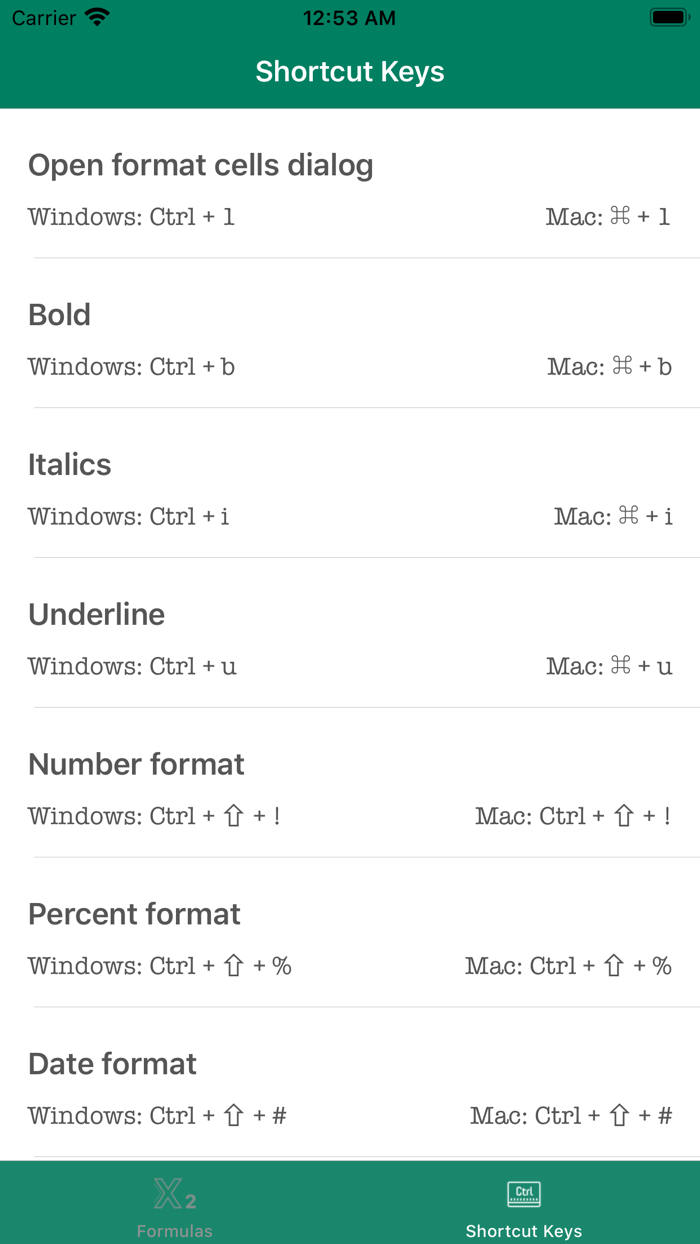This screenshot has height=1244, width=700.
Task: Tap the Percent format heading
Action: pos(134,914)
